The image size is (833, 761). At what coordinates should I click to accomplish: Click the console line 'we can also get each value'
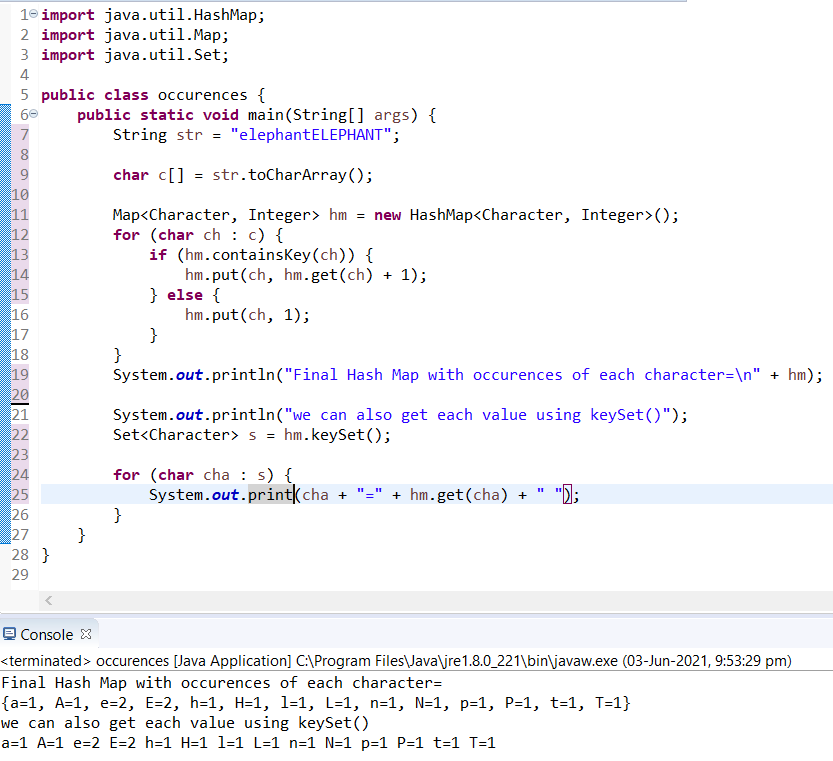click(185, 723)
